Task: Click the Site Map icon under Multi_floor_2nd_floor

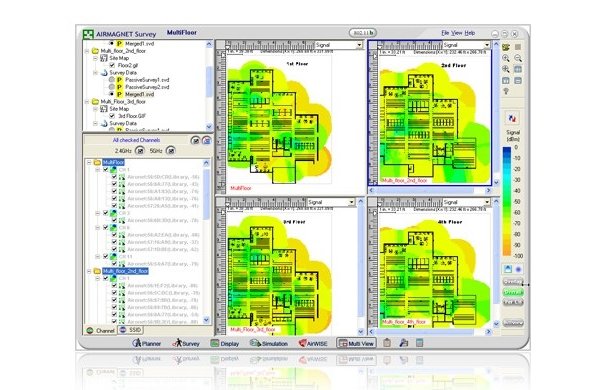Action: pyautogui.click(x=104, y=58)
